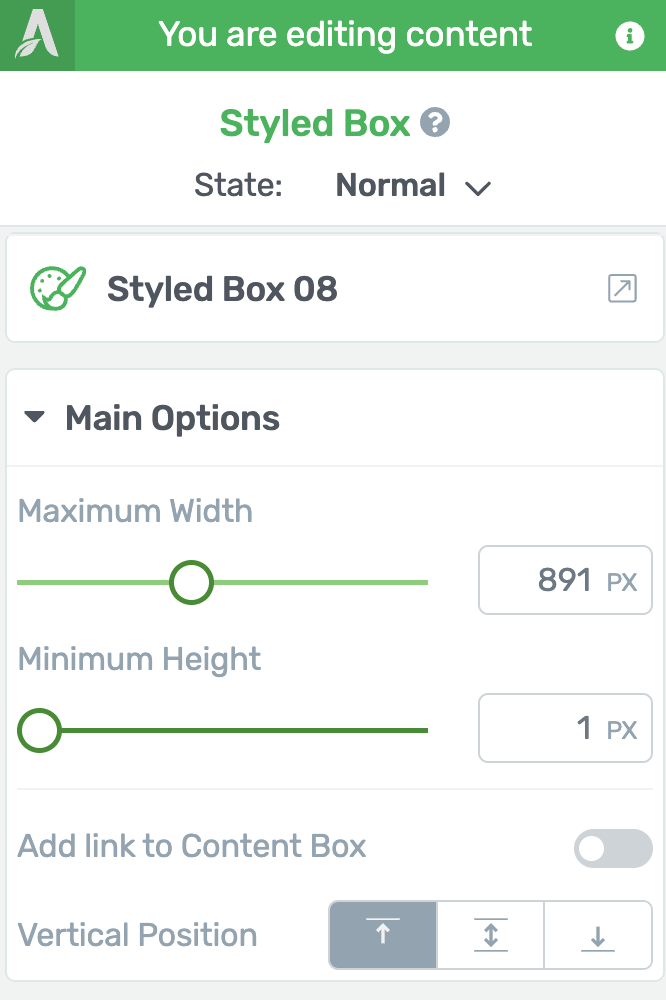Viewport: 666px width, 1000px height.
Task: Click the PX unit next to 891
Action: pos(621,582)
